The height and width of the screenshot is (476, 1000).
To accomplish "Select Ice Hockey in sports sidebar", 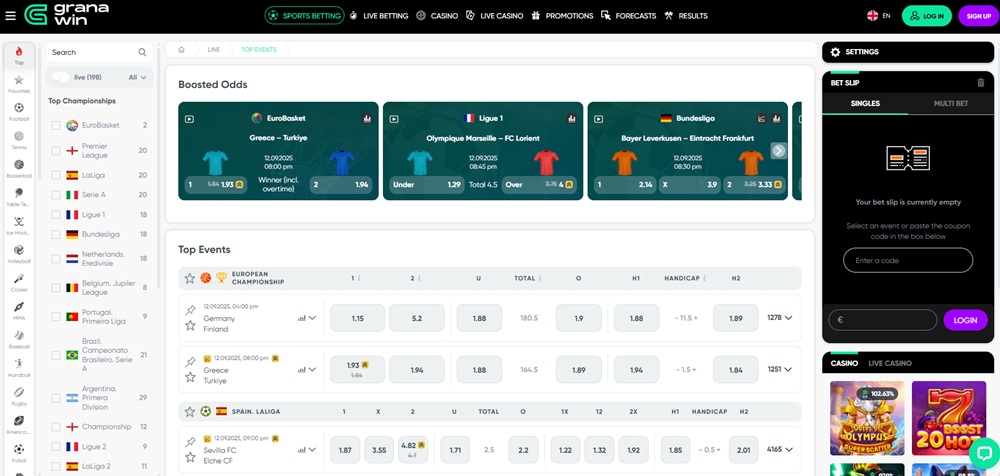I will coord(19,226).
